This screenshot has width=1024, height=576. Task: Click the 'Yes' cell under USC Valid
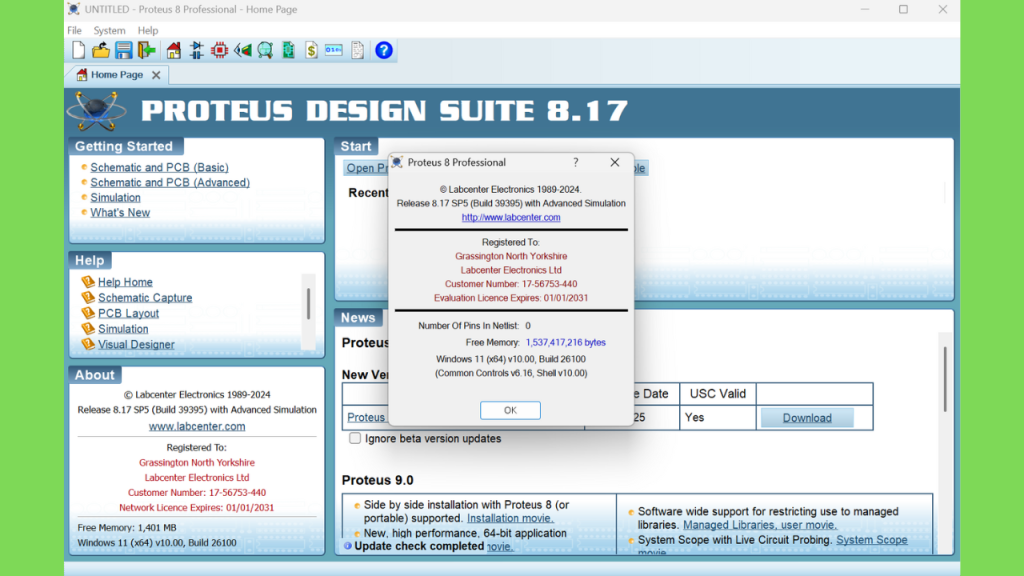tap(694, 417)
